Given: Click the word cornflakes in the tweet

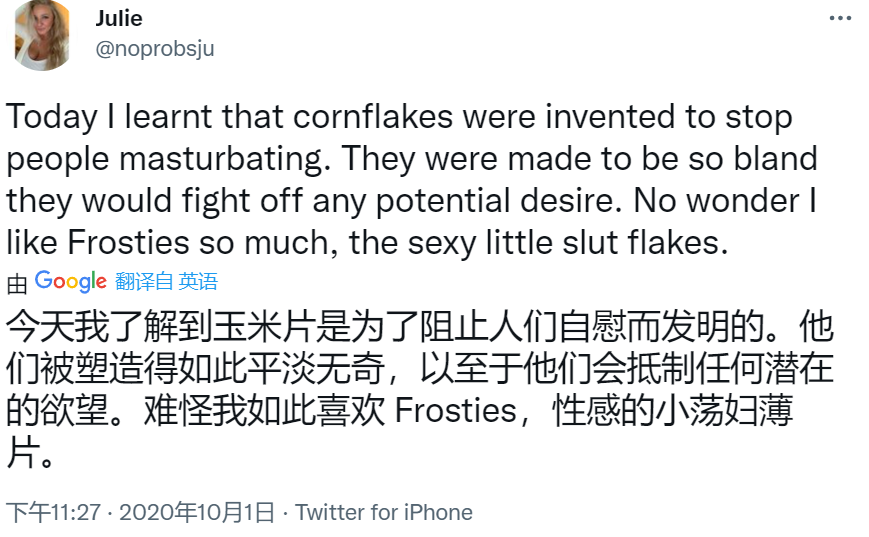Looking at the screenshot, I should pos(372,117).
